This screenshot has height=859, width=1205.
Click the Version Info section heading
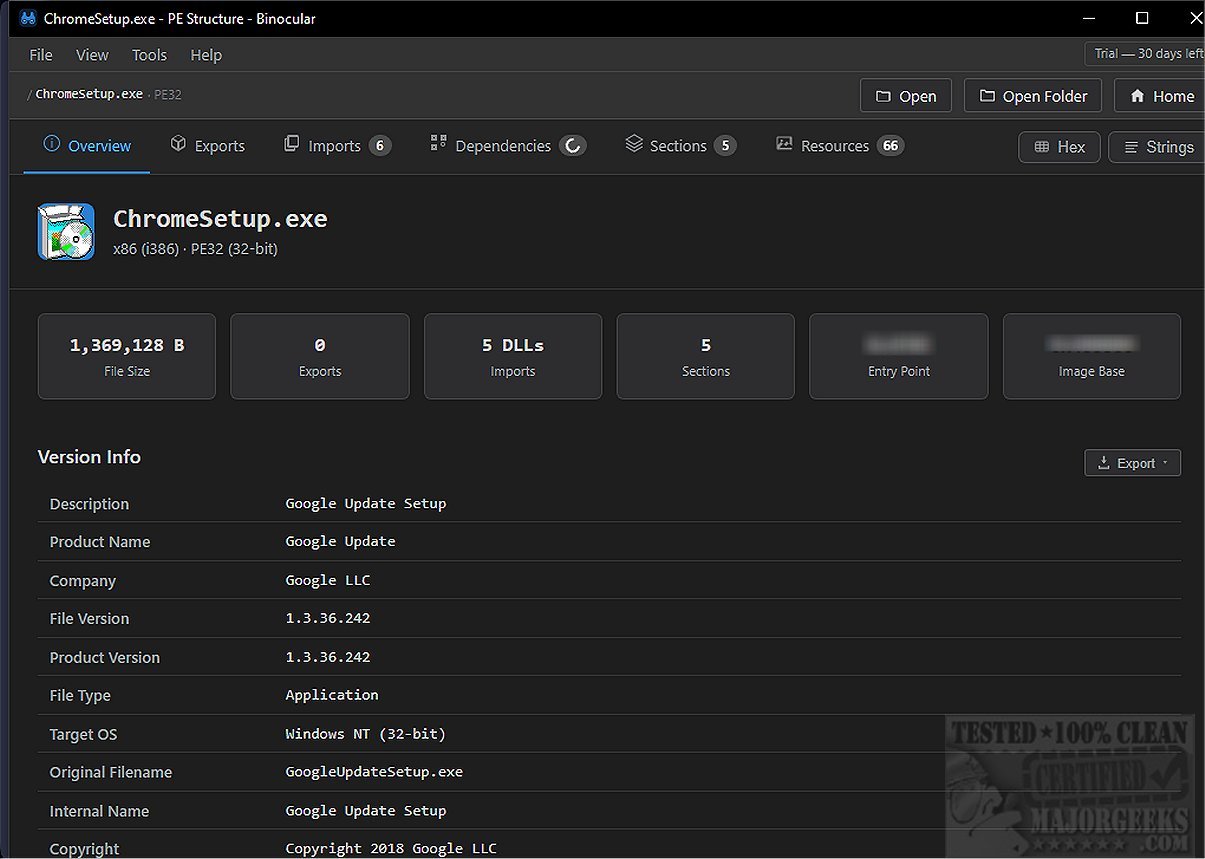tap(89, 457)
